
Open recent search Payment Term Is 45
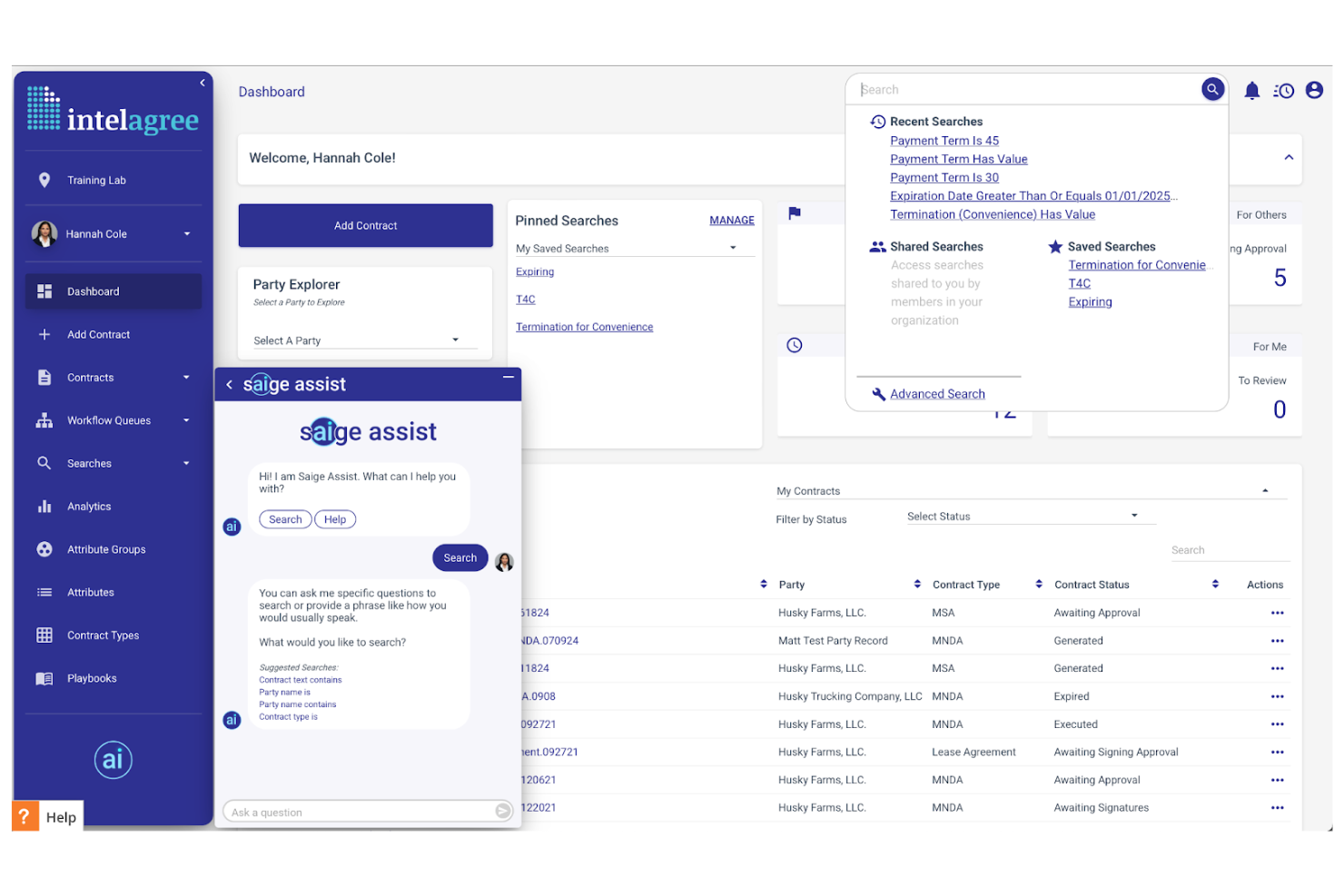944,141
